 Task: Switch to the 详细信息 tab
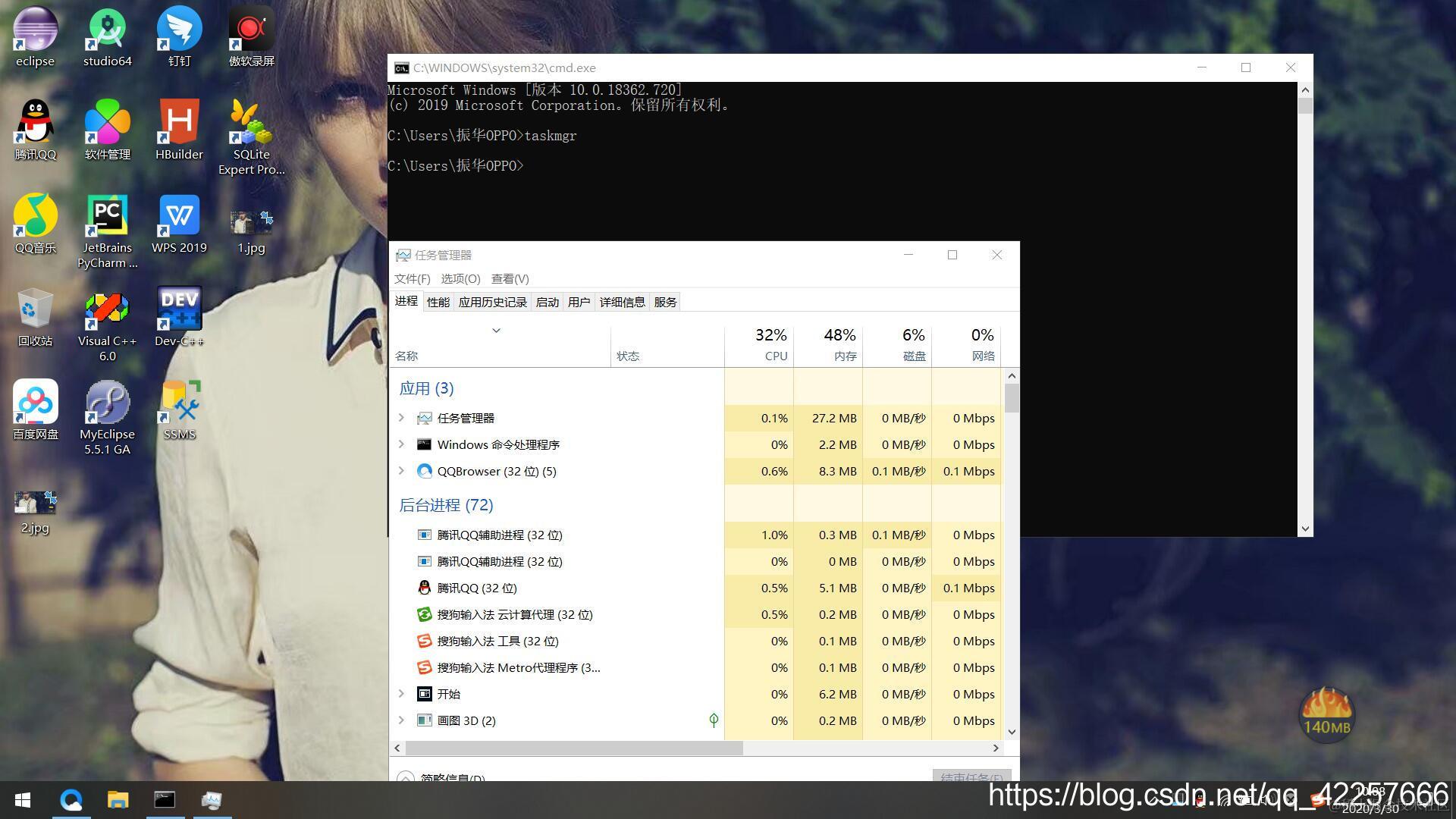pos(622,302)
